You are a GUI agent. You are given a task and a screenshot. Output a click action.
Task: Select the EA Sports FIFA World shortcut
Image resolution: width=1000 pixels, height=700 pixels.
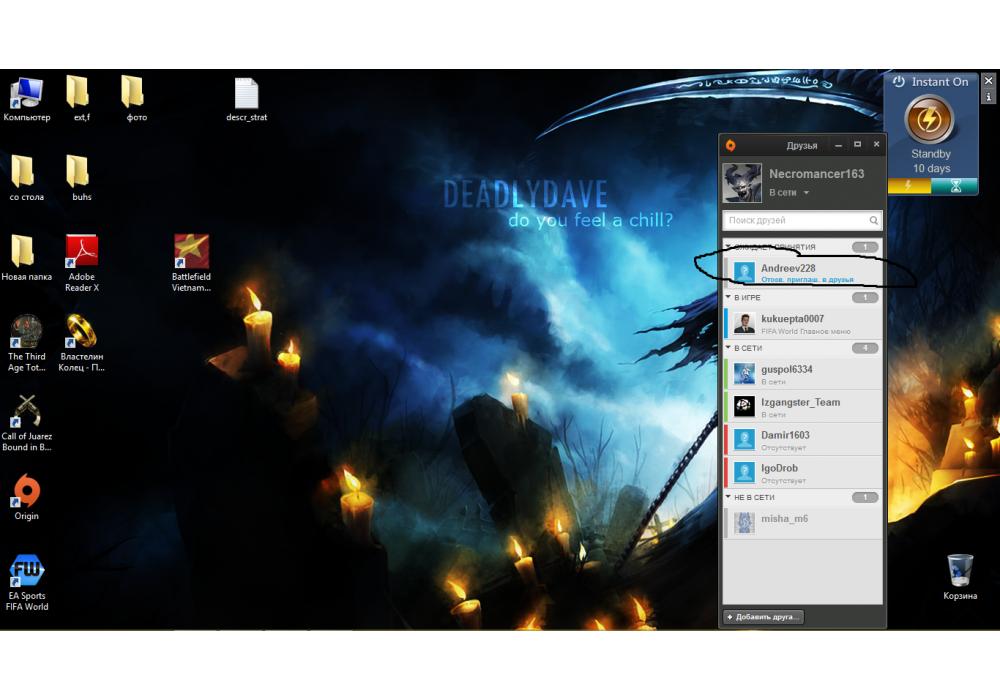(26, 582)
